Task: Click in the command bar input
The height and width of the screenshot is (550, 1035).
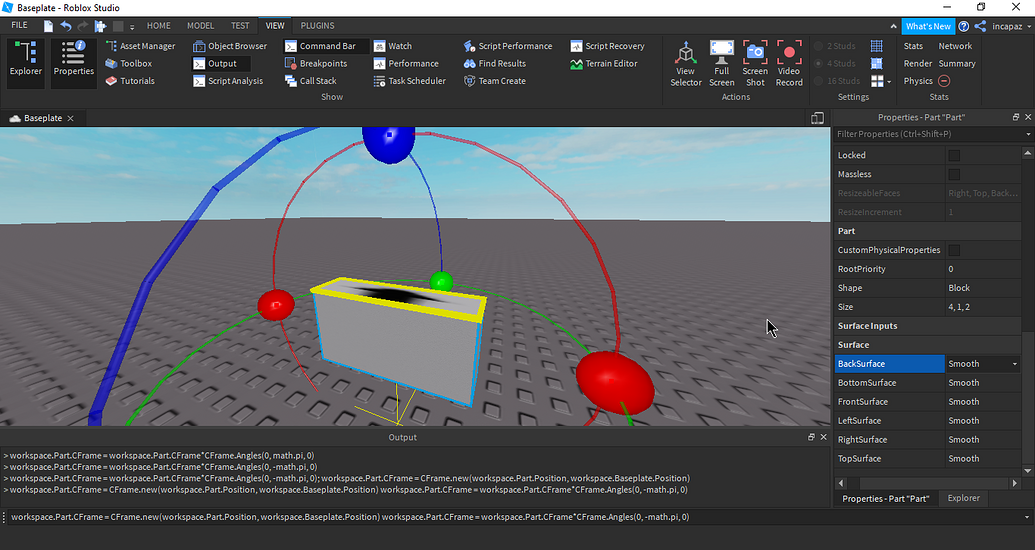Action: point(515,517)
